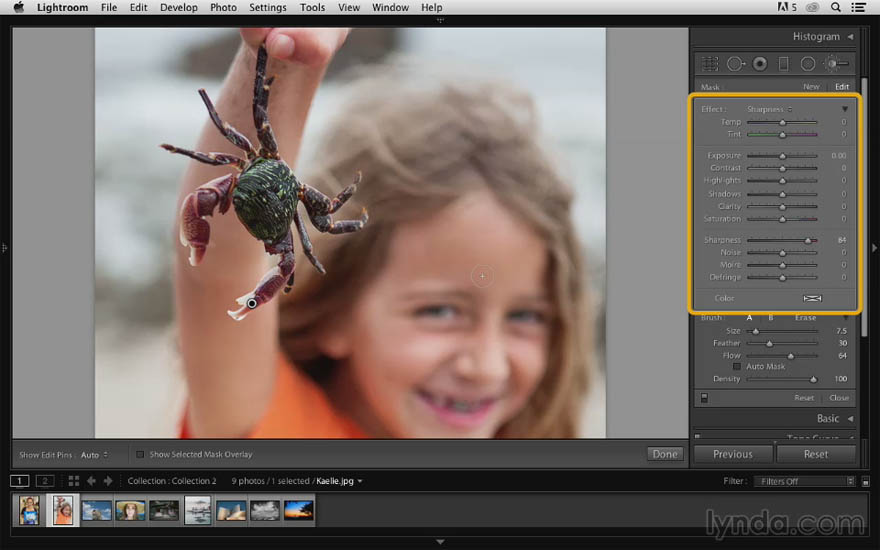Click the Density value 100
This screenshot has height=550, width=880.
click(840, 379)
